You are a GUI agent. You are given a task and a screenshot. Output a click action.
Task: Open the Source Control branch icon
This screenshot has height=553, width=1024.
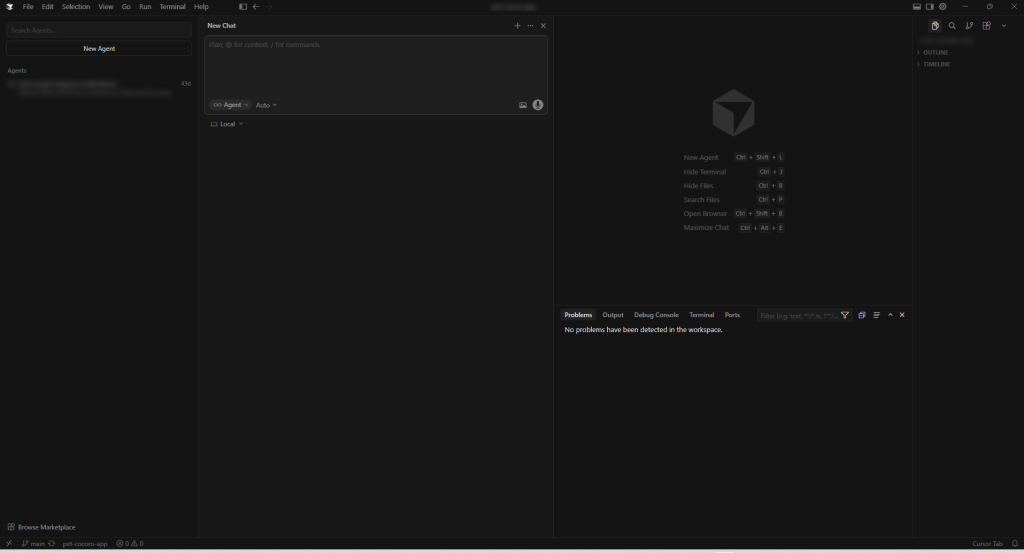point(969,26)
